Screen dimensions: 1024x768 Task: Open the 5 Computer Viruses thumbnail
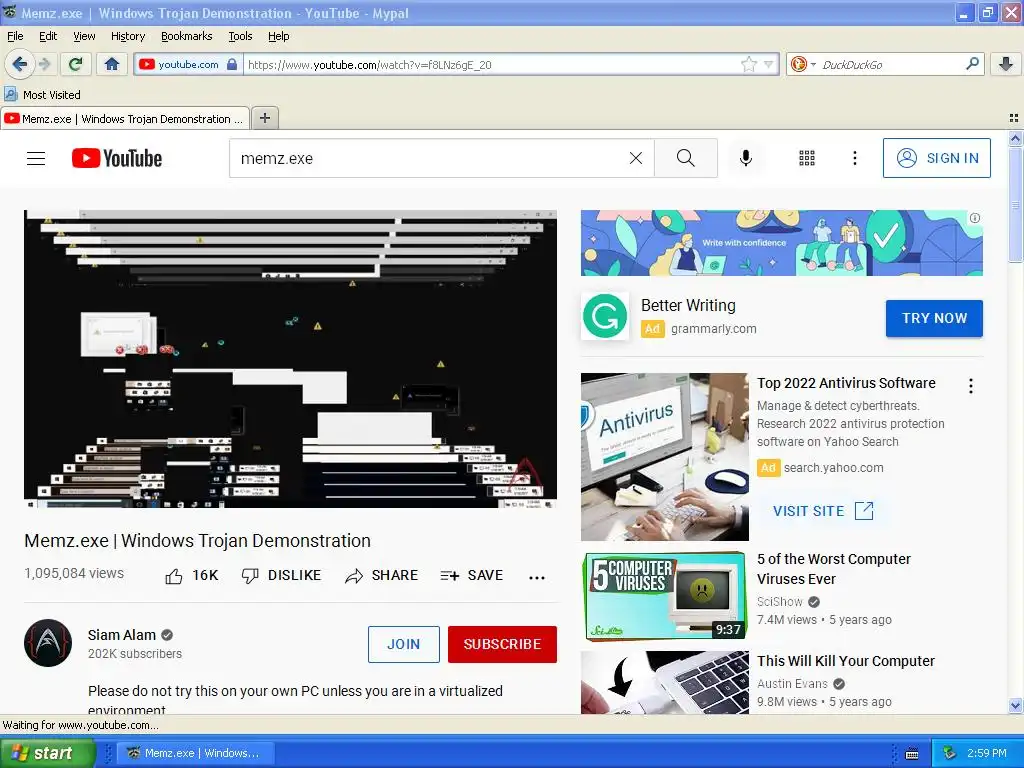(x=665, y=596)
